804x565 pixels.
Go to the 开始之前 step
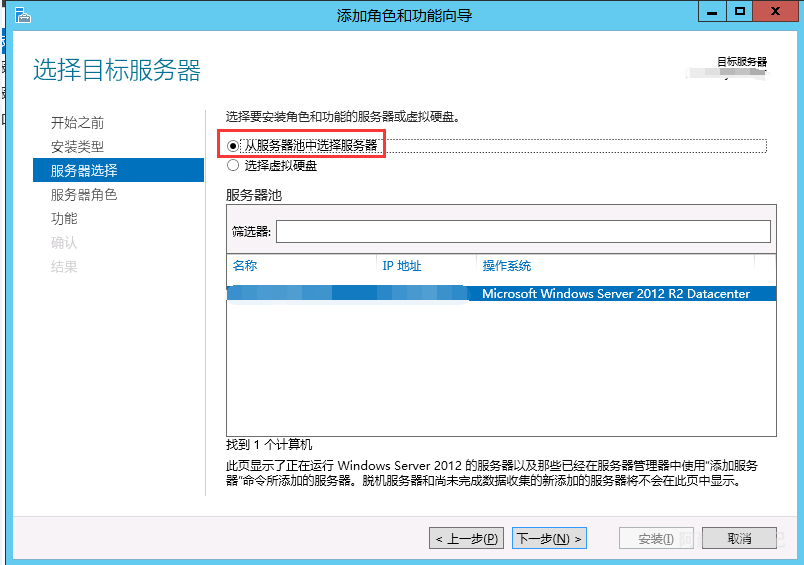77,123
